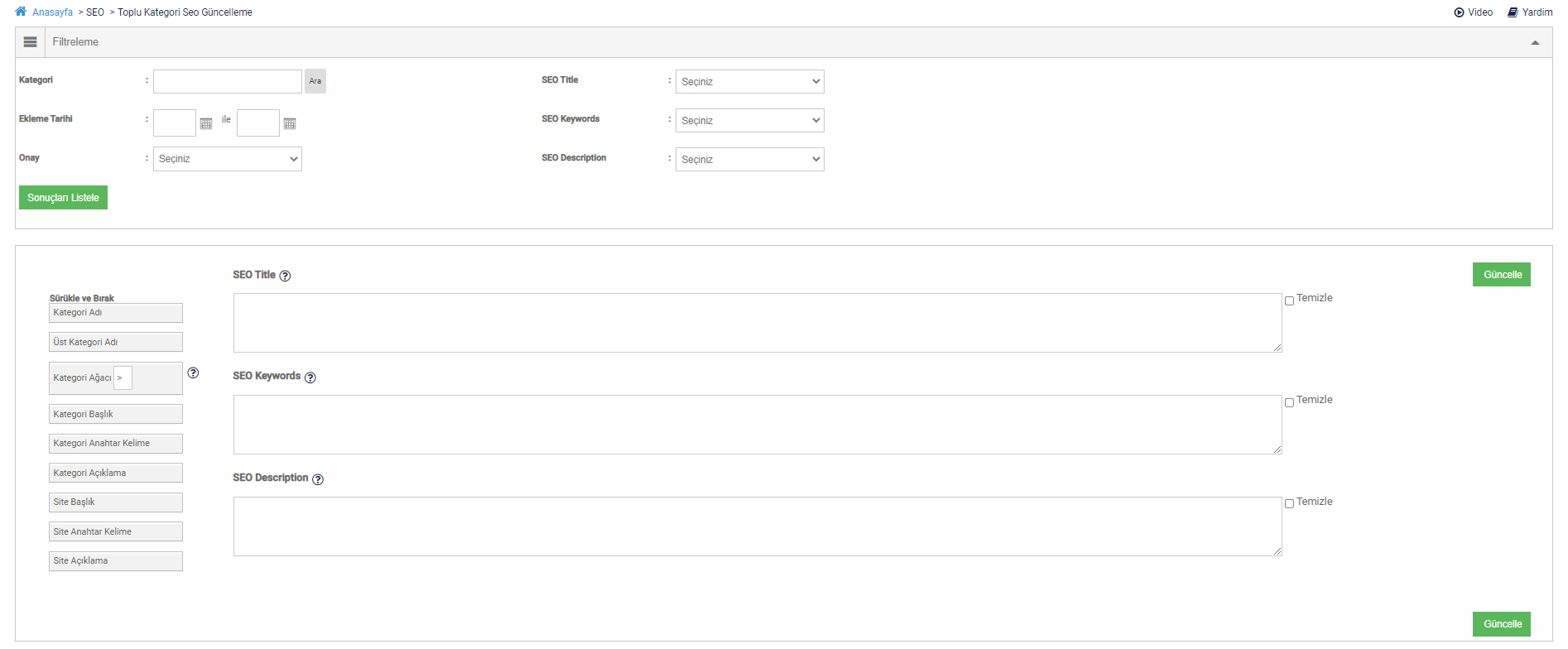1568x649 pixels.
Task: Click the help icon next to SEO Description
Action: 318,479
